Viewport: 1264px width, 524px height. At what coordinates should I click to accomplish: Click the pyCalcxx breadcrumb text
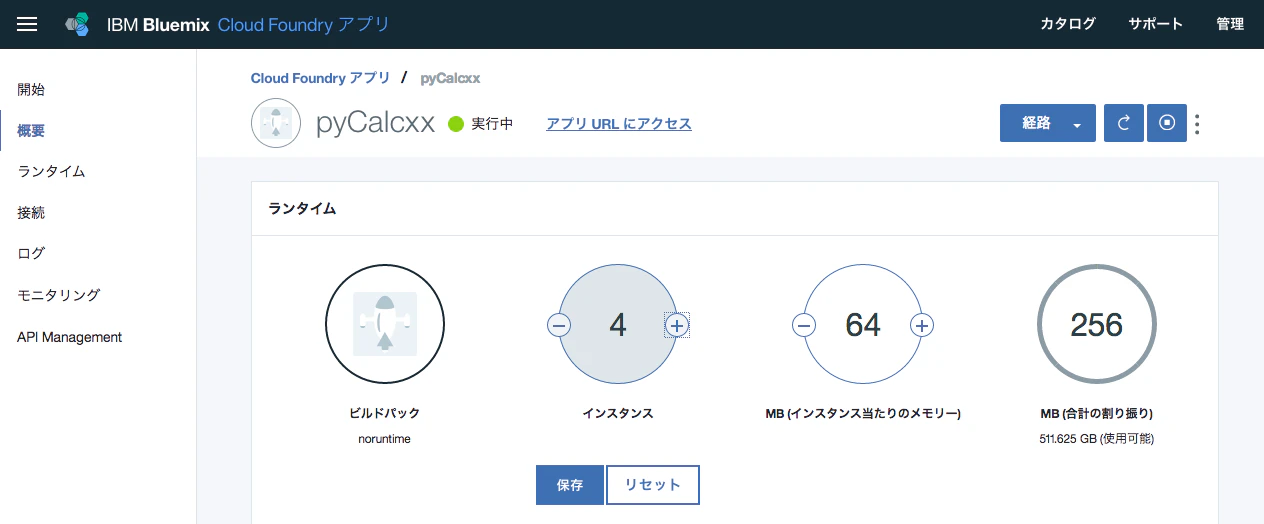[450, 78]
